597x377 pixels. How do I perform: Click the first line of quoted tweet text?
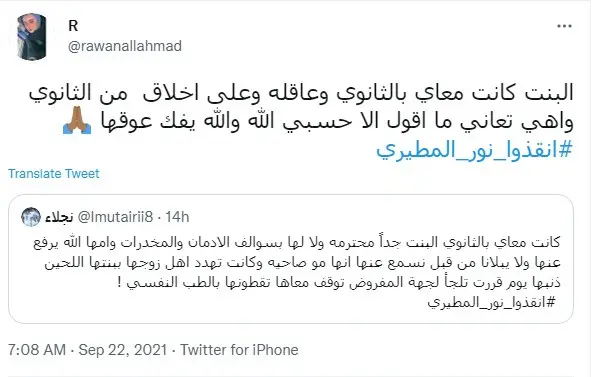point(297,243)
